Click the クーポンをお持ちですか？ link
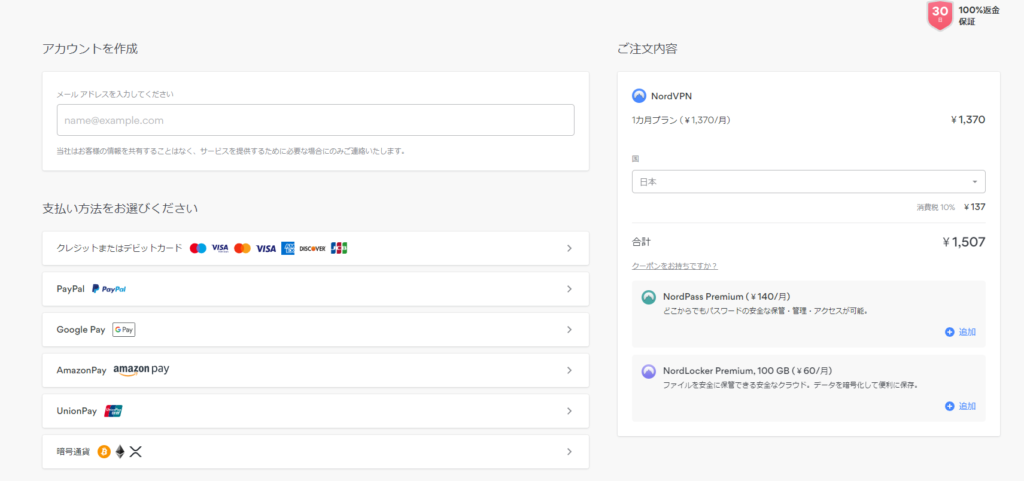 (x=674, y=266)
